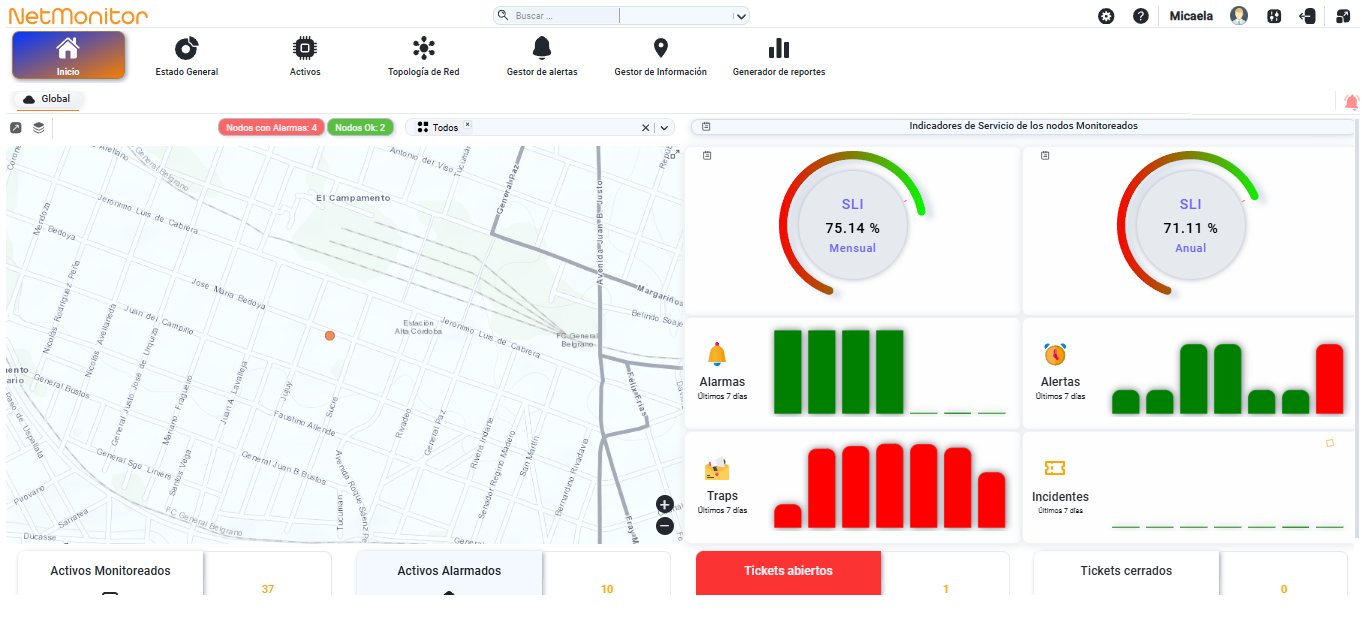The height and width of the screenshot is (630, 1362).
Task: Click the username Micaela
Action: click(x=1191, y=16)
